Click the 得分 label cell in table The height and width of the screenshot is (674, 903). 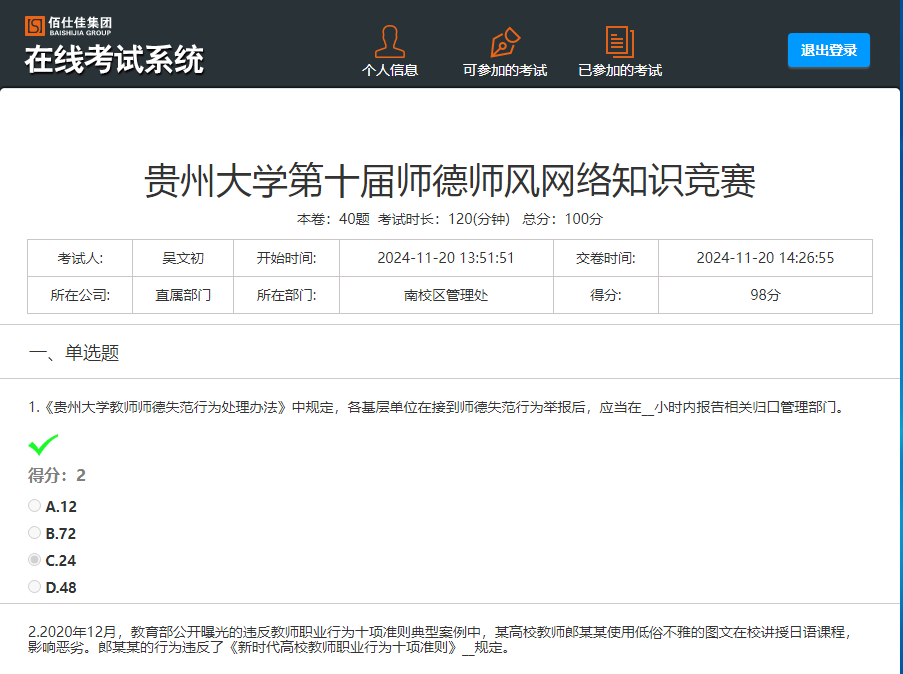(606, 295)
